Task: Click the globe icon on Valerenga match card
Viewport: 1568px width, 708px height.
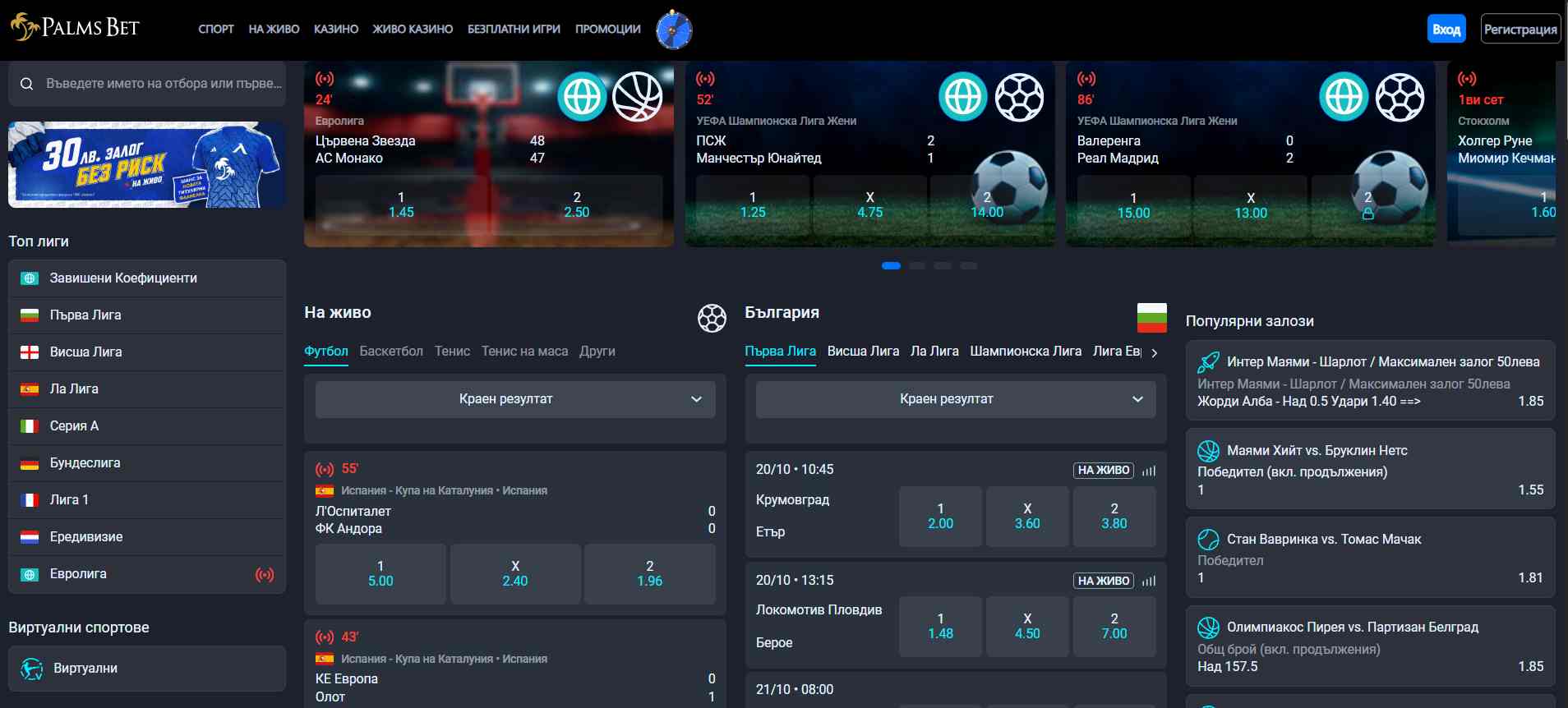Action: pyautogui.click(x=1344, y=97)
